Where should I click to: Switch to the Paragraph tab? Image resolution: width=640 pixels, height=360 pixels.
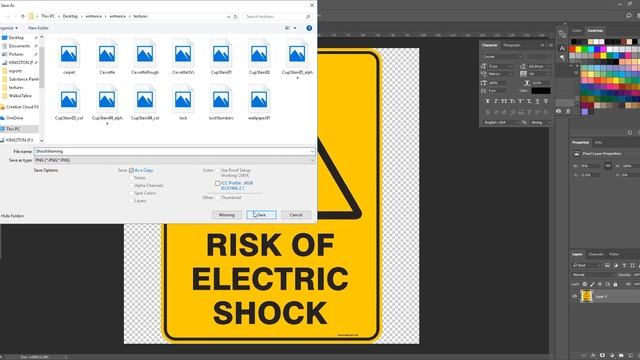[x=512, y=45]
